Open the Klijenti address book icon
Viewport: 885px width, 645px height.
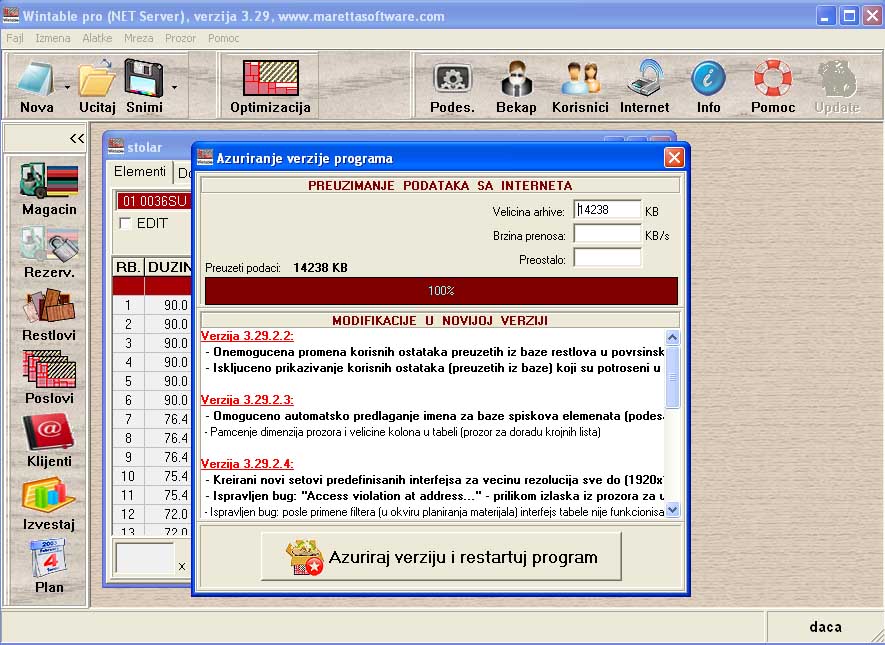click(49, 438)
